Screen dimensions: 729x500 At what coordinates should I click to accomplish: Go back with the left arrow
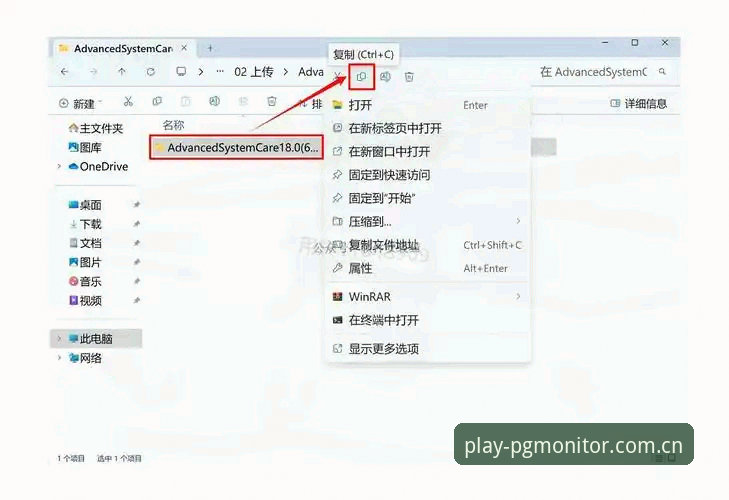pos(65,72)
